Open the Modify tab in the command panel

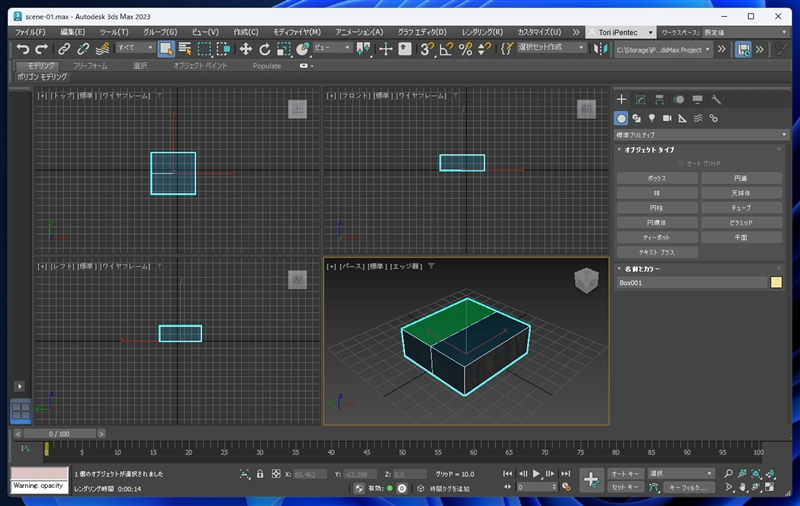641,100
